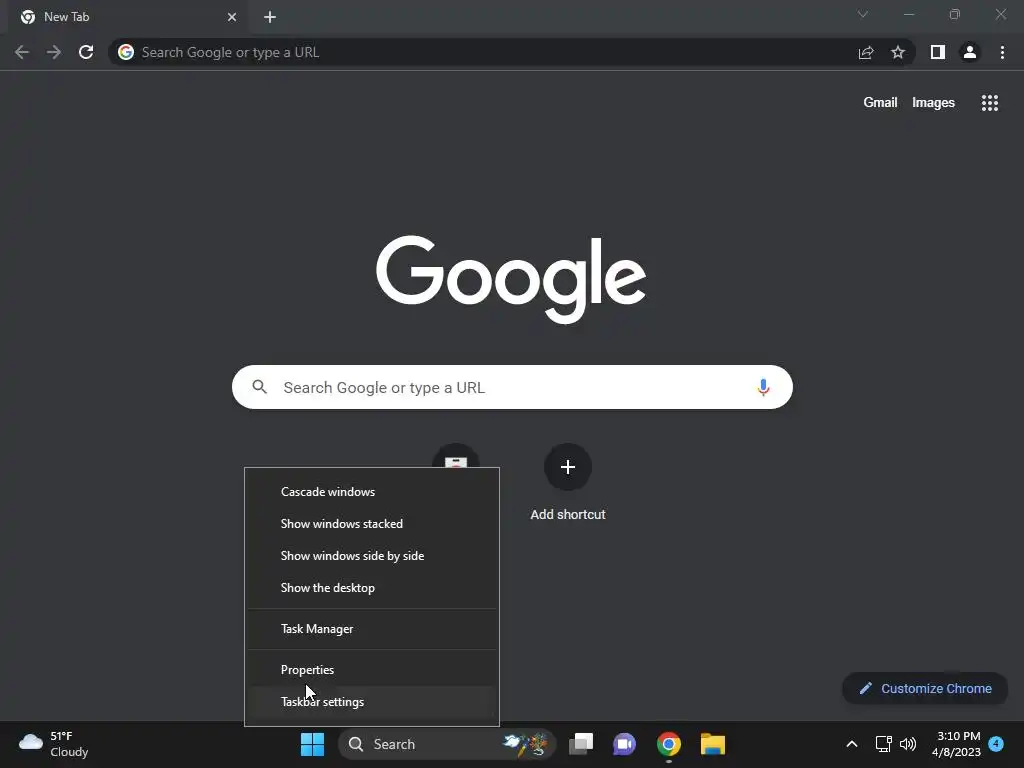Click the Chrome icon on the taskbar
The image size is (1024, 768).
[x=669, y=744]
